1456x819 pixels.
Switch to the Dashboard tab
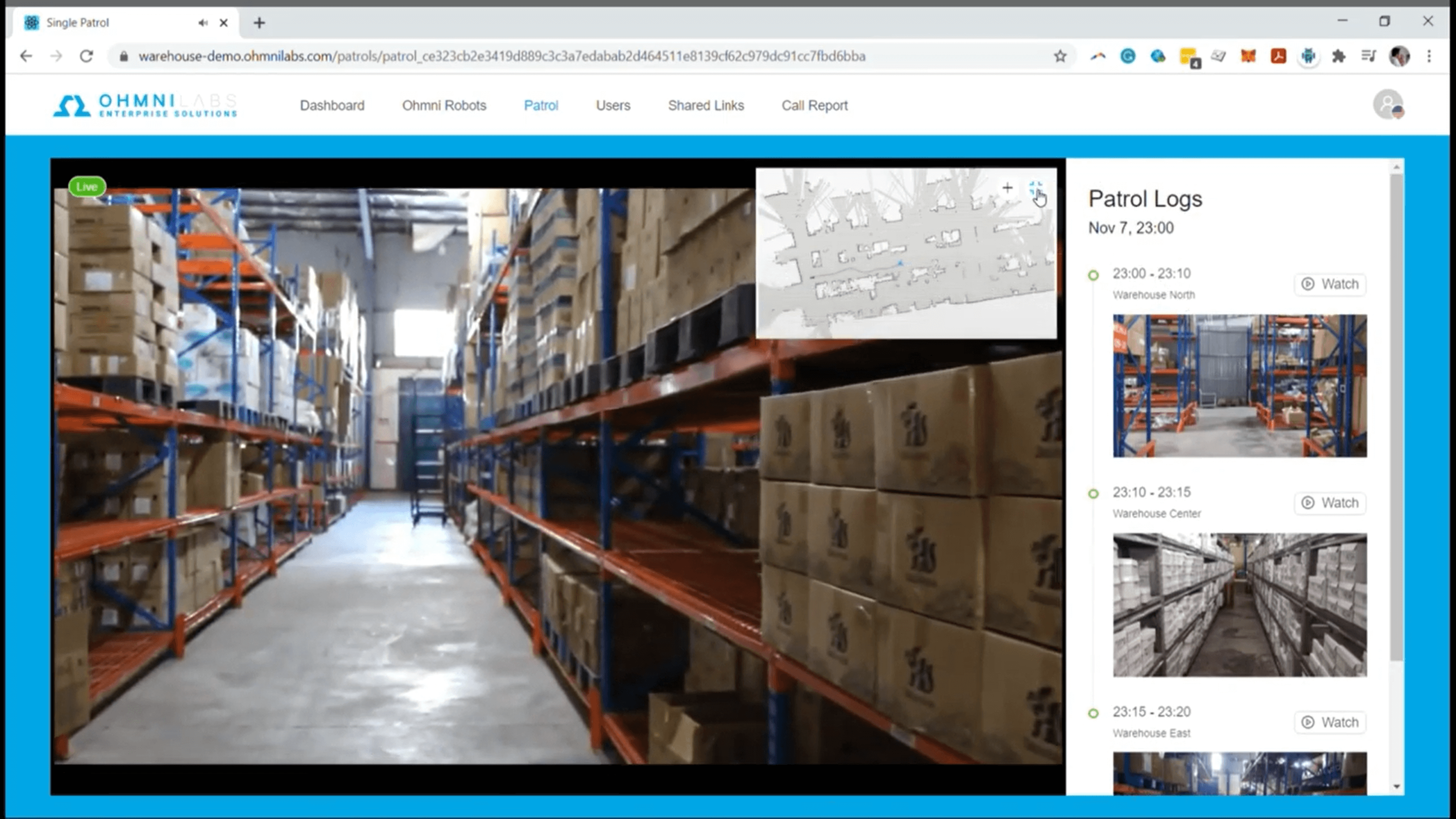[x=332, y=105]
